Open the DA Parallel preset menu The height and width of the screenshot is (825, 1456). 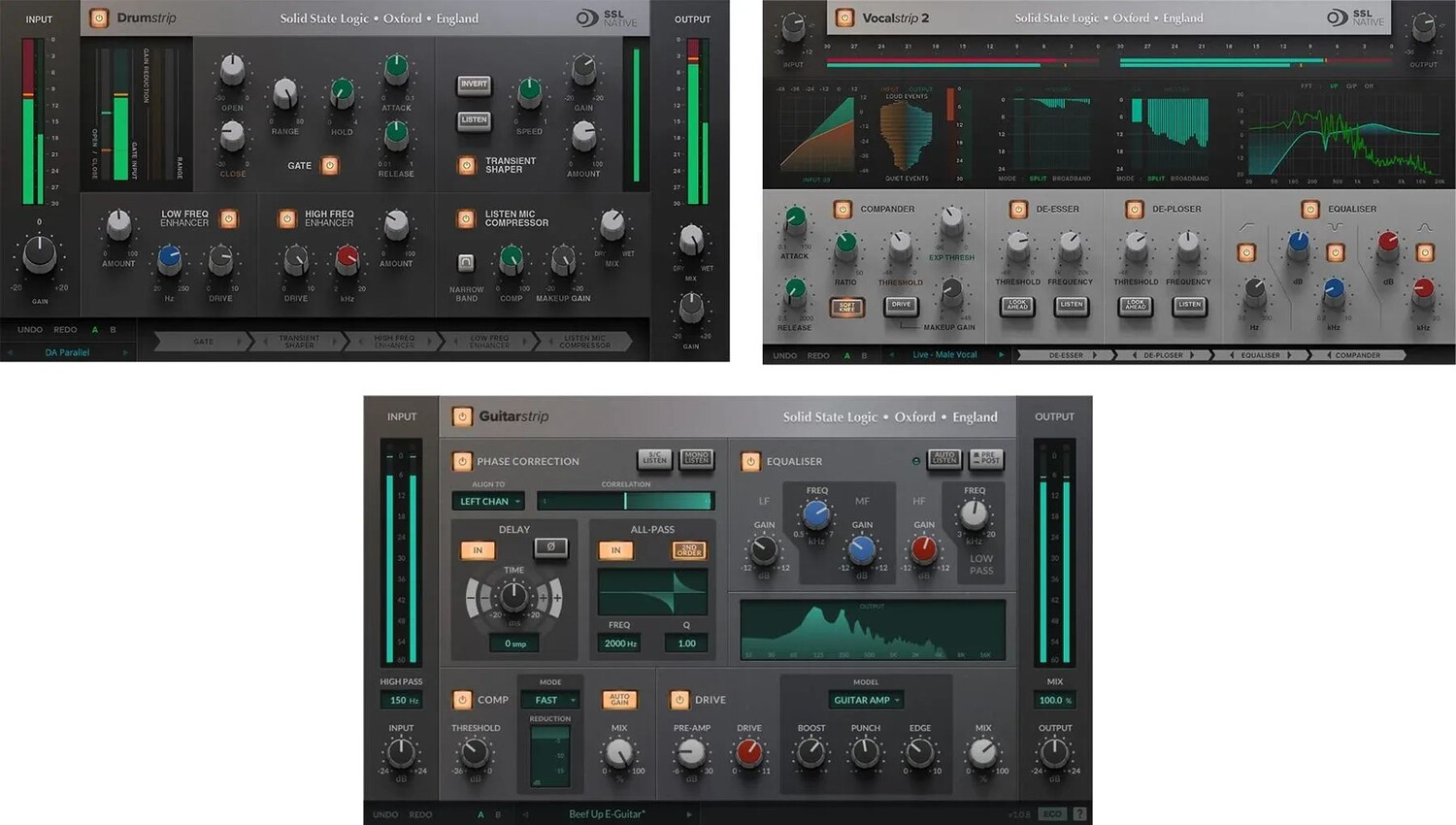(x=67, y=352)
